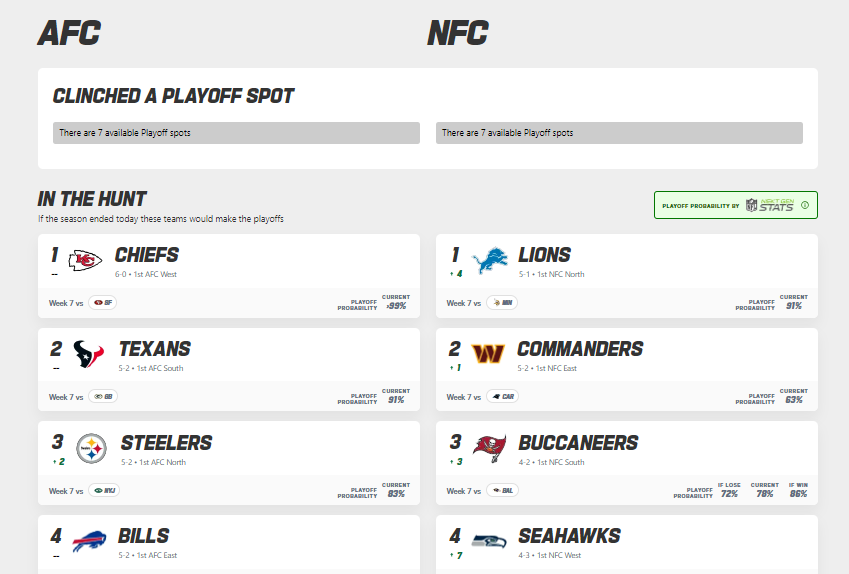Image resolution: width=849 pixels, height=574 pixels.
Task: Select the CAR opponent chip for Commanders
Action: [502, 396]
